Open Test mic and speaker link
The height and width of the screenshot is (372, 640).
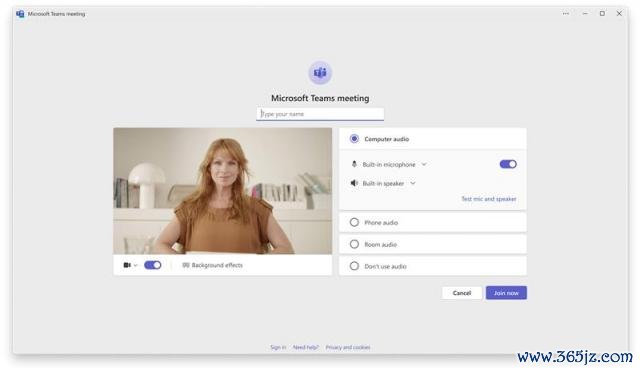click(489, 199)
